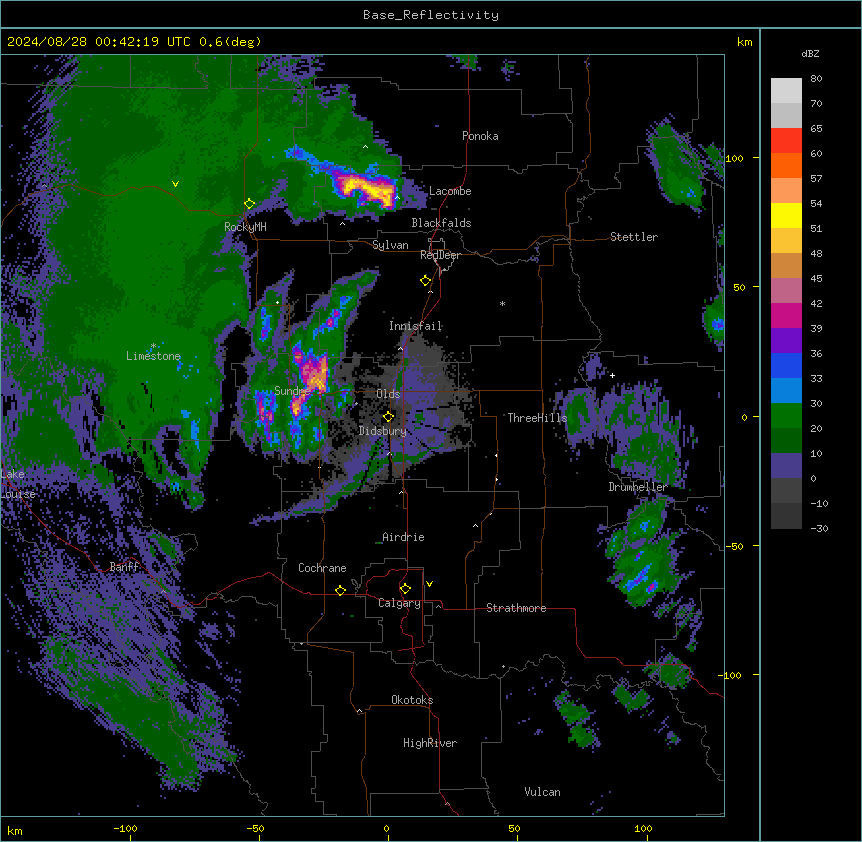The width and height of the screenshot is (862, 842).
Task: Click the Cochrane town label
Action: click(x=322, y=568)
